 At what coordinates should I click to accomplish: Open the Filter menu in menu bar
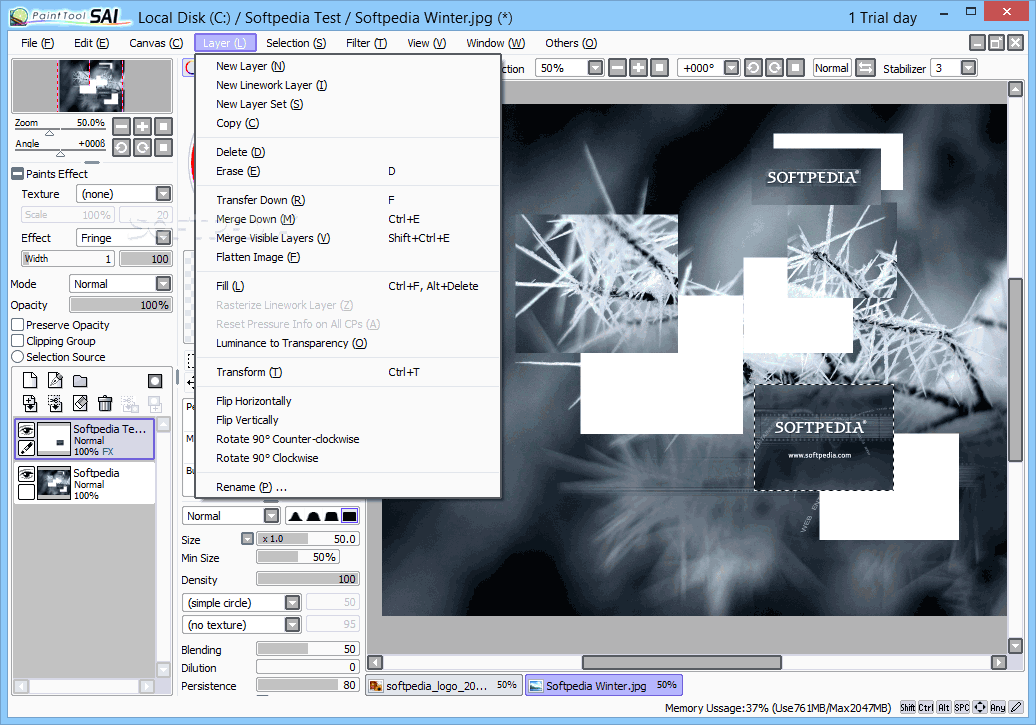(366, 43)
